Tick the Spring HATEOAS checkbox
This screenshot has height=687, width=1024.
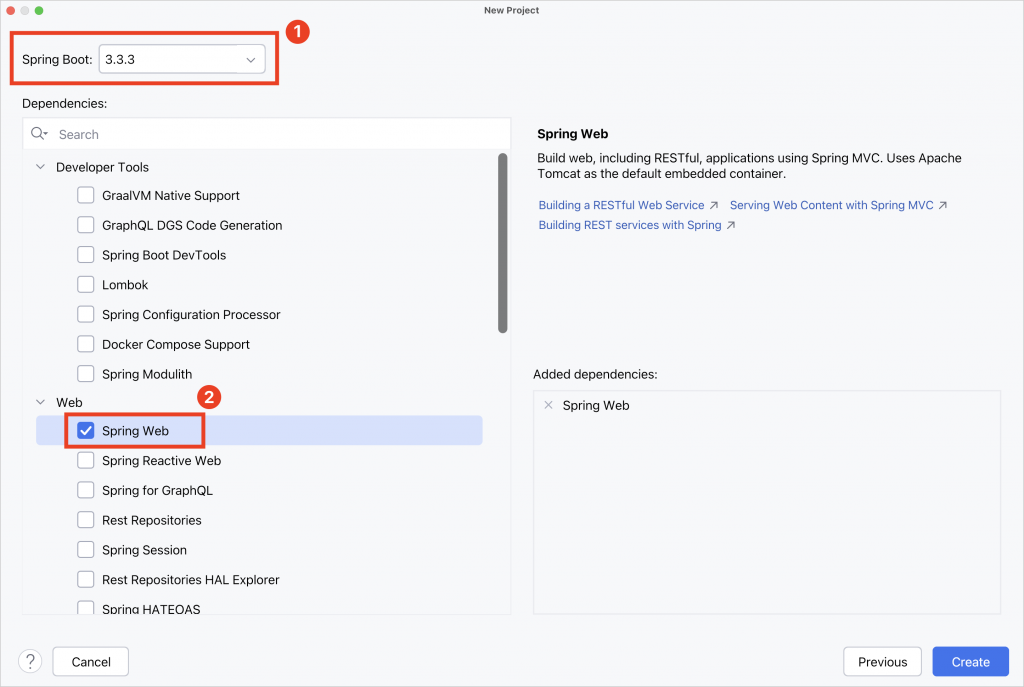[x=86, y=608]
